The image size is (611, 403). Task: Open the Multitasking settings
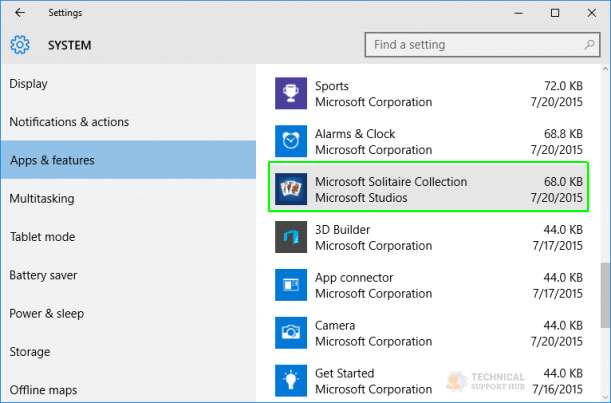point(128,198)
